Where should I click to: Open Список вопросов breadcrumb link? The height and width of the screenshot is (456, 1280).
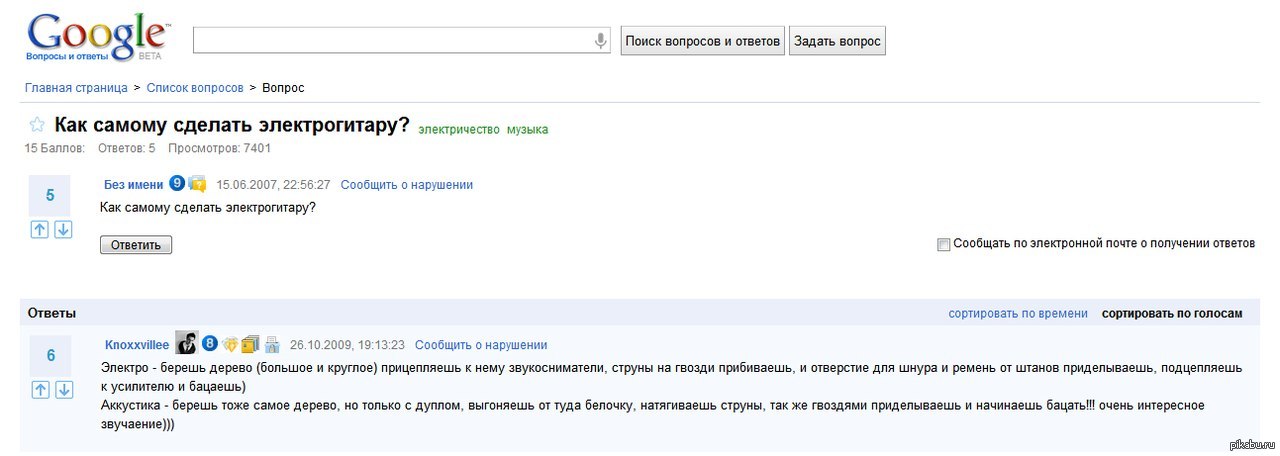coord(195,88)
